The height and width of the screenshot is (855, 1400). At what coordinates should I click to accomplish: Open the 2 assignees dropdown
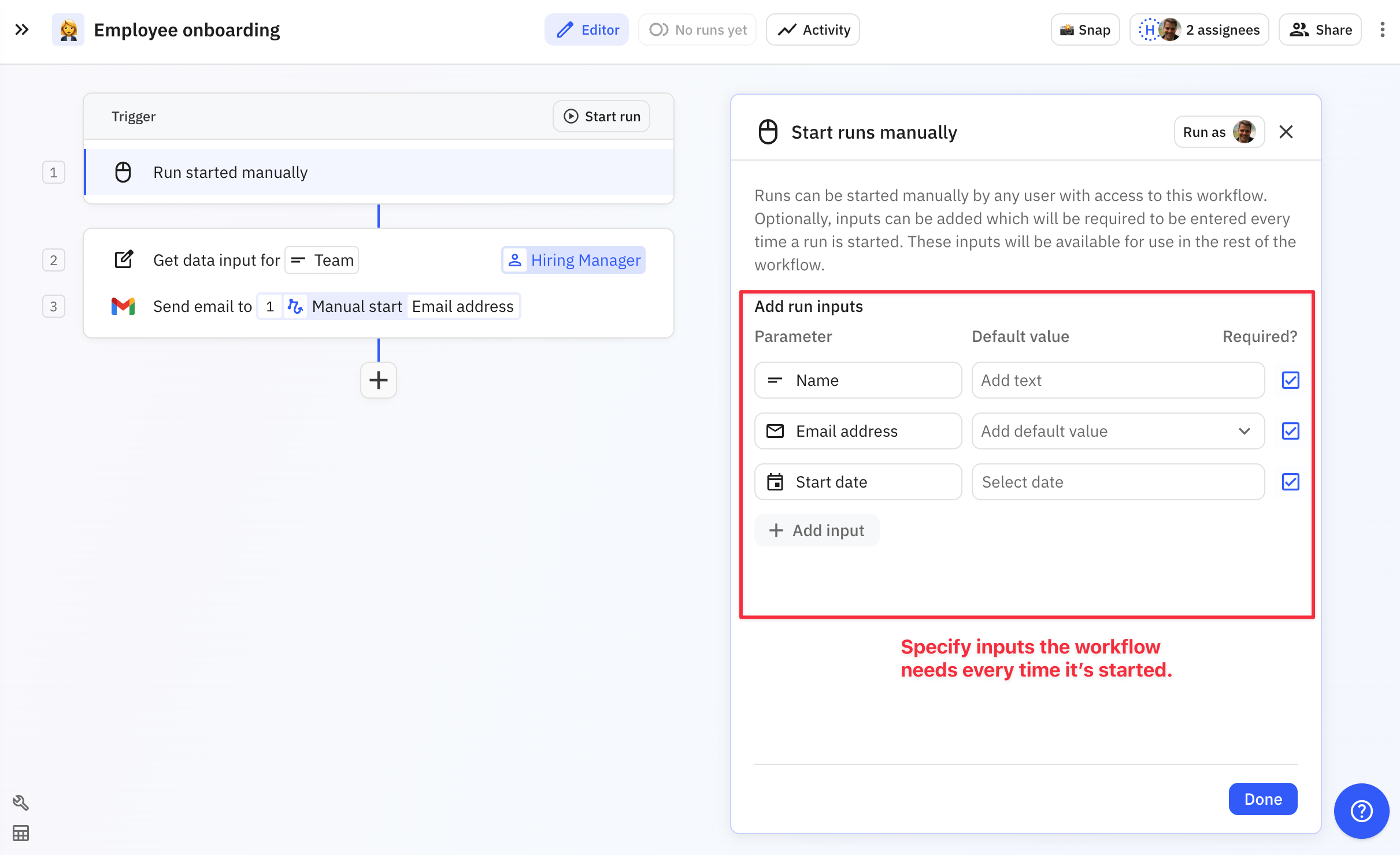[x=1199, y=29]
